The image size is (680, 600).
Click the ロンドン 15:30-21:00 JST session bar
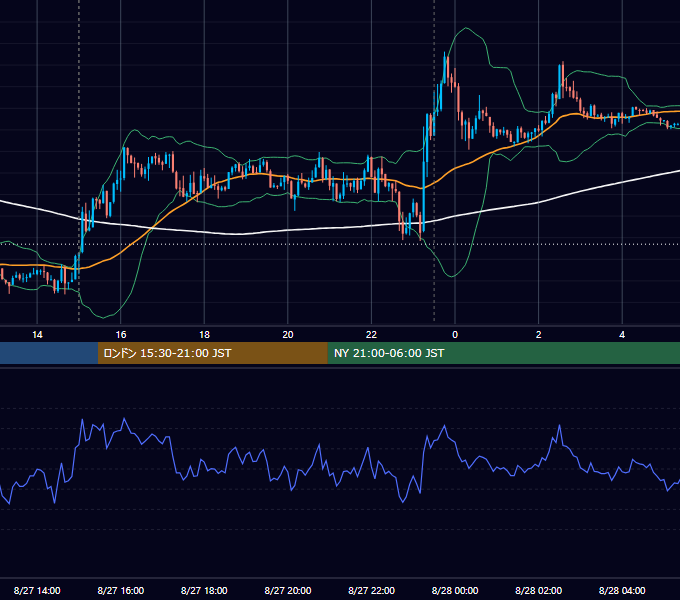[212, 353]
